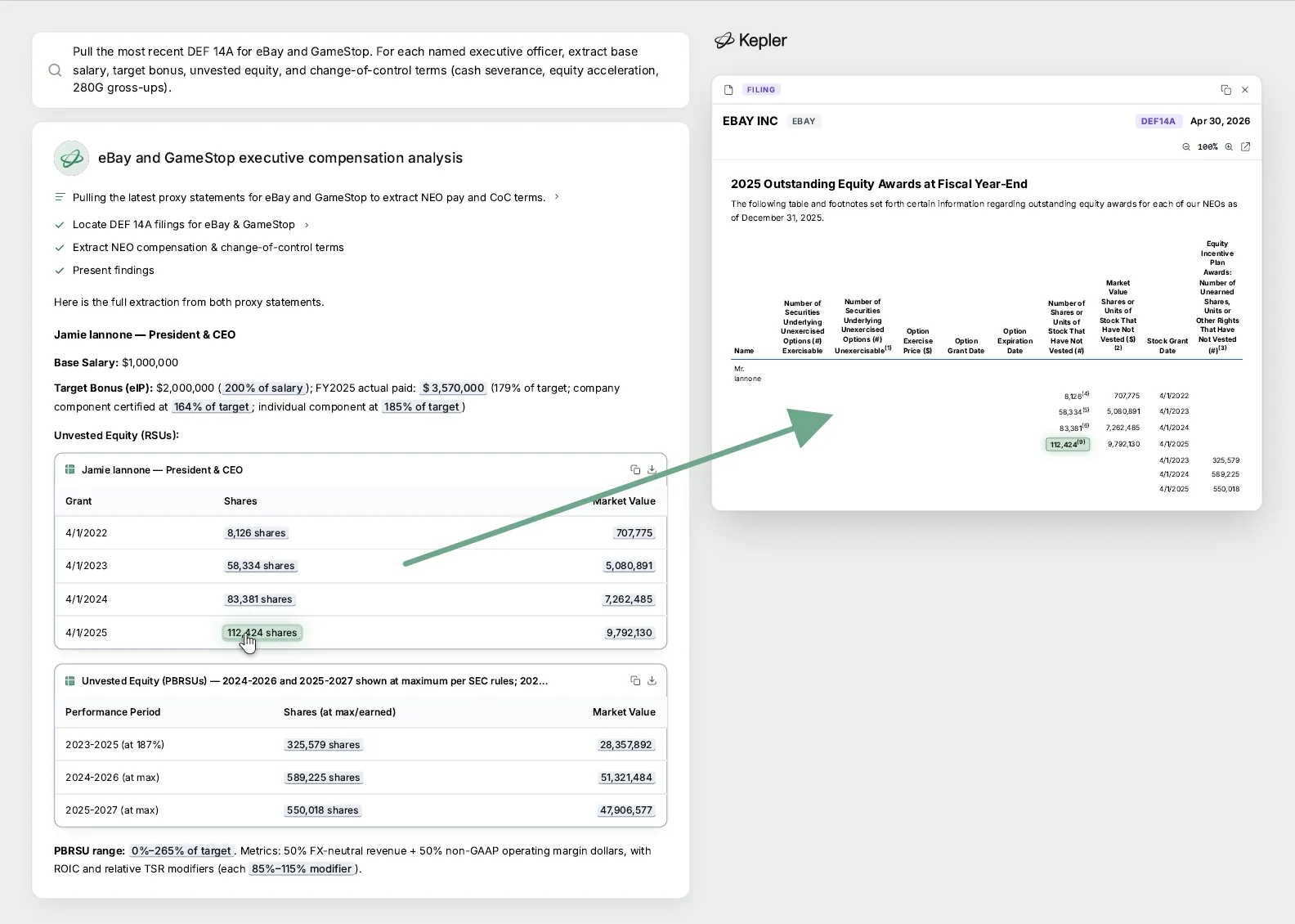The image size is (1295, 924).
Task: Open the '0%–265% of target' citation
Action: [181, 851]
